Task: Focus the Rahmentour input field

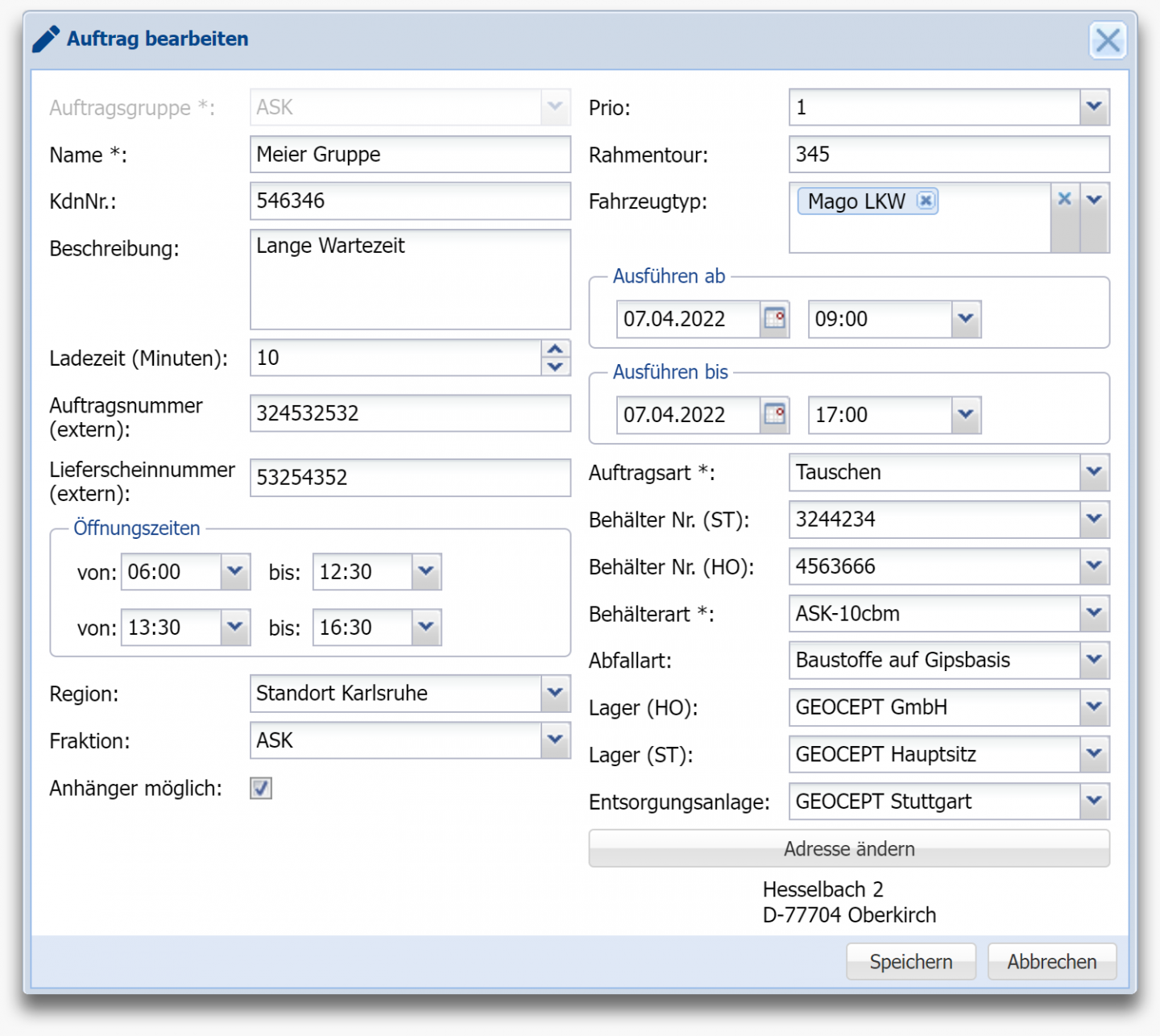Action: [x=948, y=154]
